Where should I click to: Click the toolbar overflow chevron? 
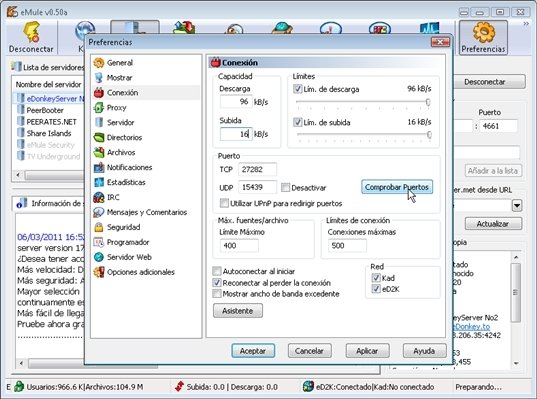click(526, 24)
